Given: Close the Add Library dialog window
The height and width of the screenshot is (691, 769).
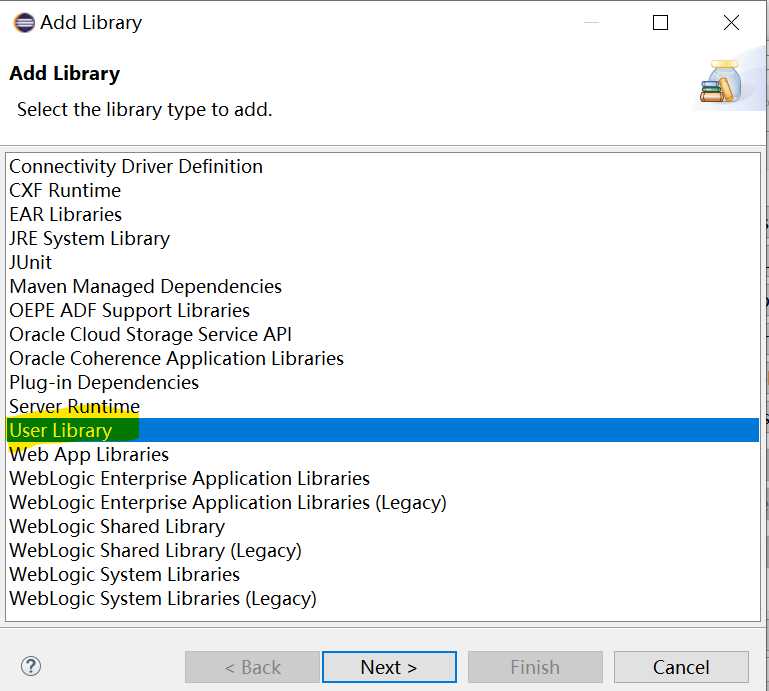Looking at the screenshot, I should point(731,23).
